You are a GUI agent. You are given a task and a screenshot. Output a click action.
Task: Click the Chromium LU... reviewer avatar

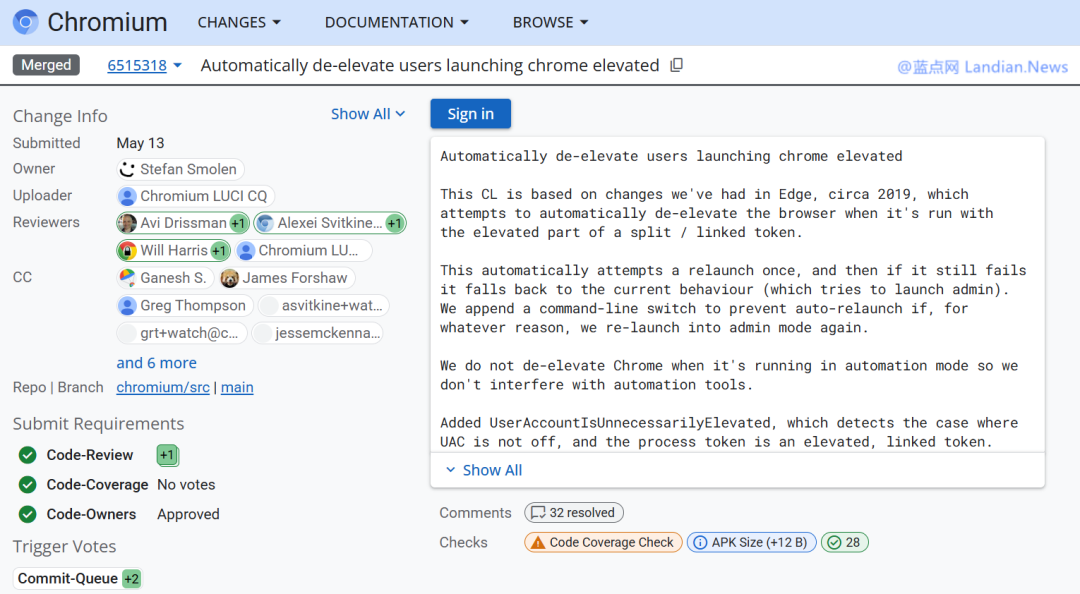pos(246,251)
